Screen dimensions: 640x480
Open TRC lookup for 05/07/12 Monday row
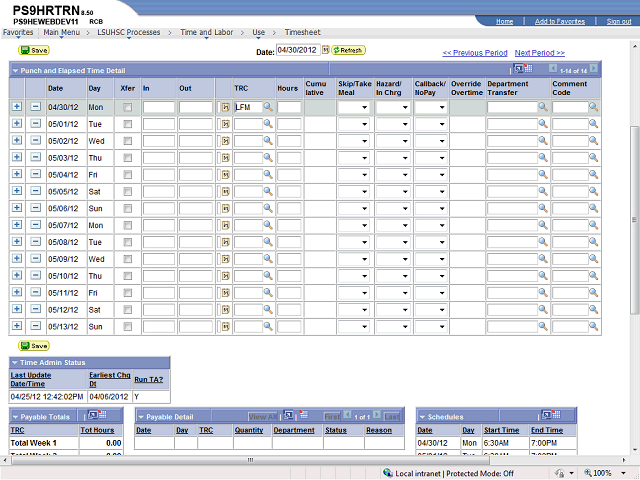pos(268,226)
